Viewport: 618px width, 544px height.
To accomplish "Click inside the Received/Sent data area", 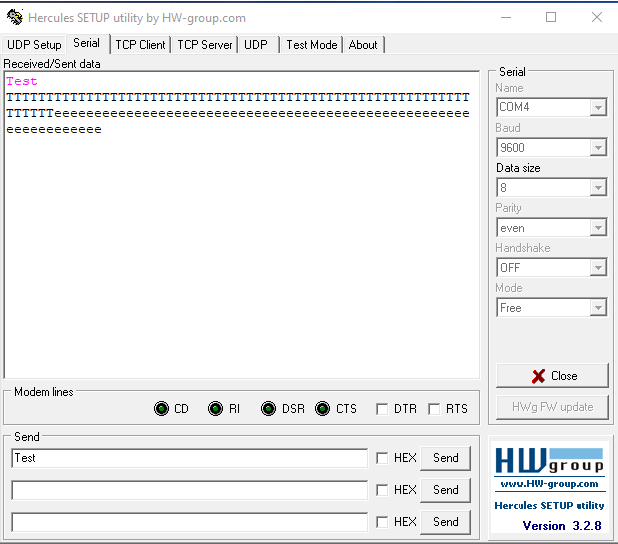I will 242,225.
